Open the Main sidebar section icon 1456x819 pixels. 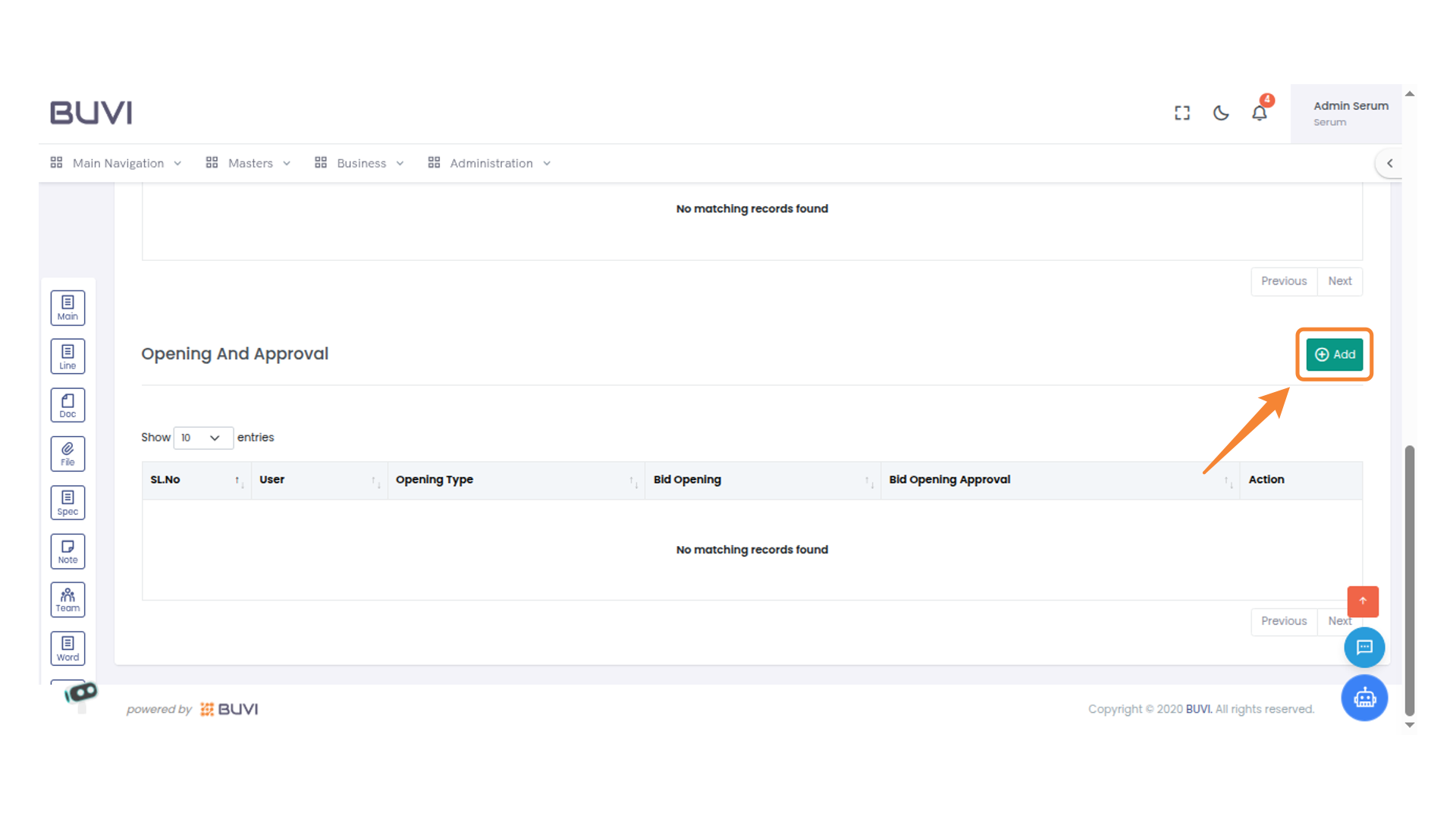pyautogui.click(x=67, y=308)
